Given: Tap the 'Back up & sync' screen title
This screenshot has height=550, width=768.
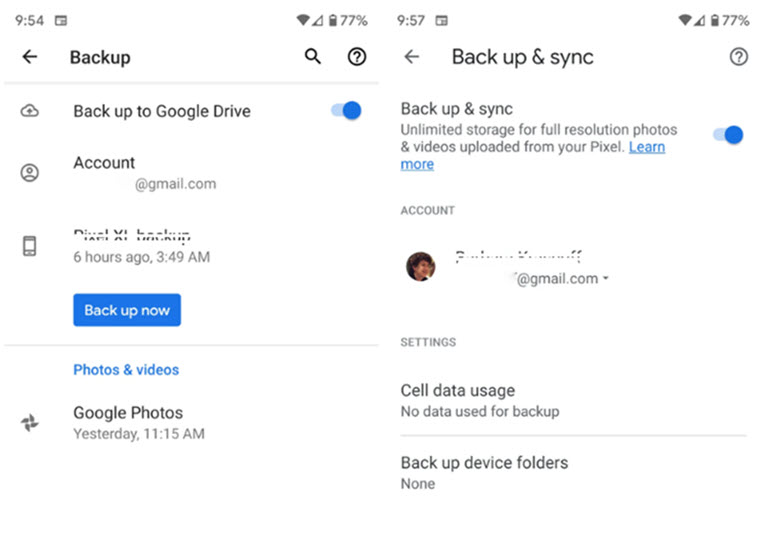Looking at the screenshot, I should [523, 57].
